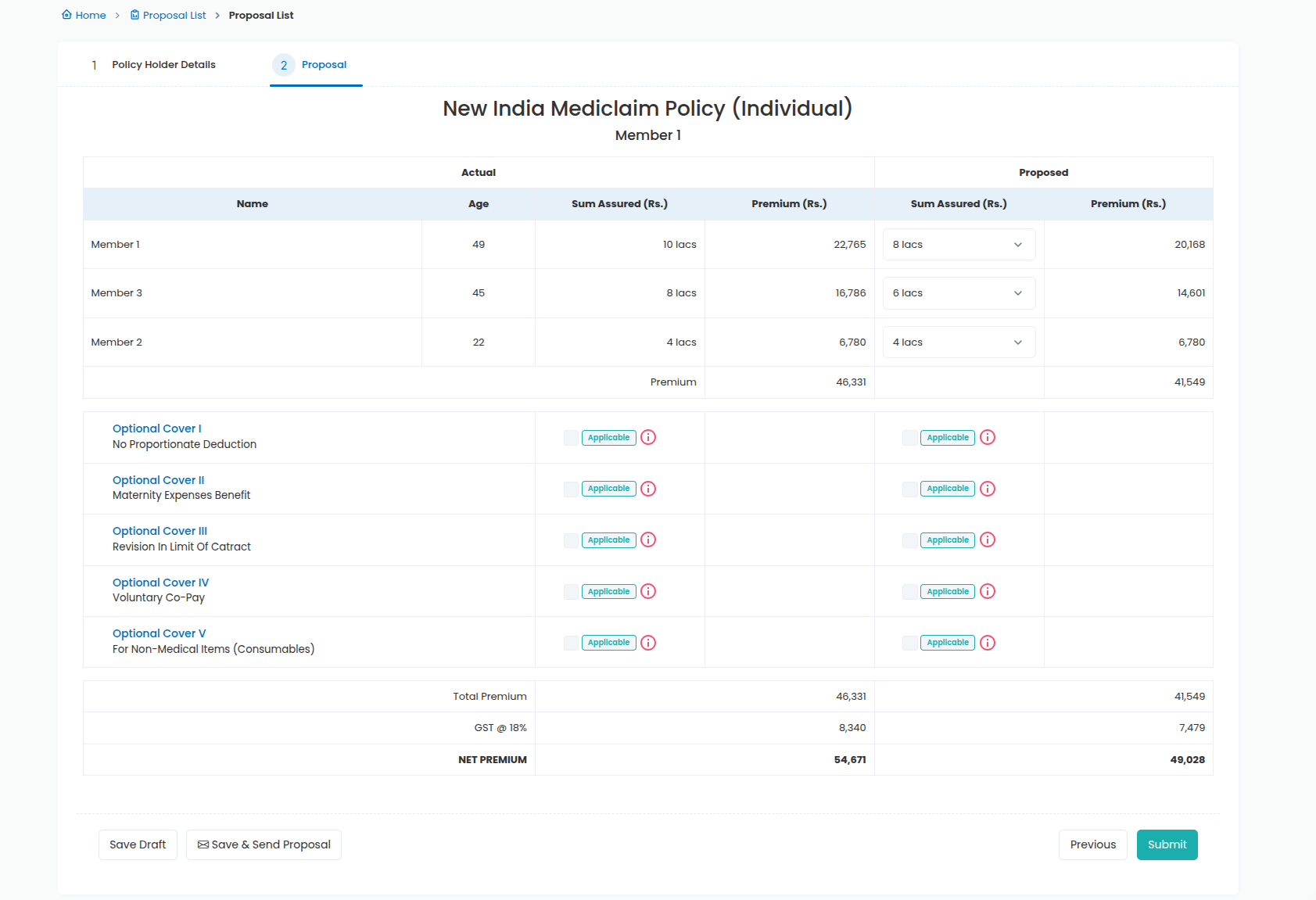Click info icon for Optional Cover V actual
Image resolution: width=1316 pixels, height=900 pixels.
[x=648, y=643]
